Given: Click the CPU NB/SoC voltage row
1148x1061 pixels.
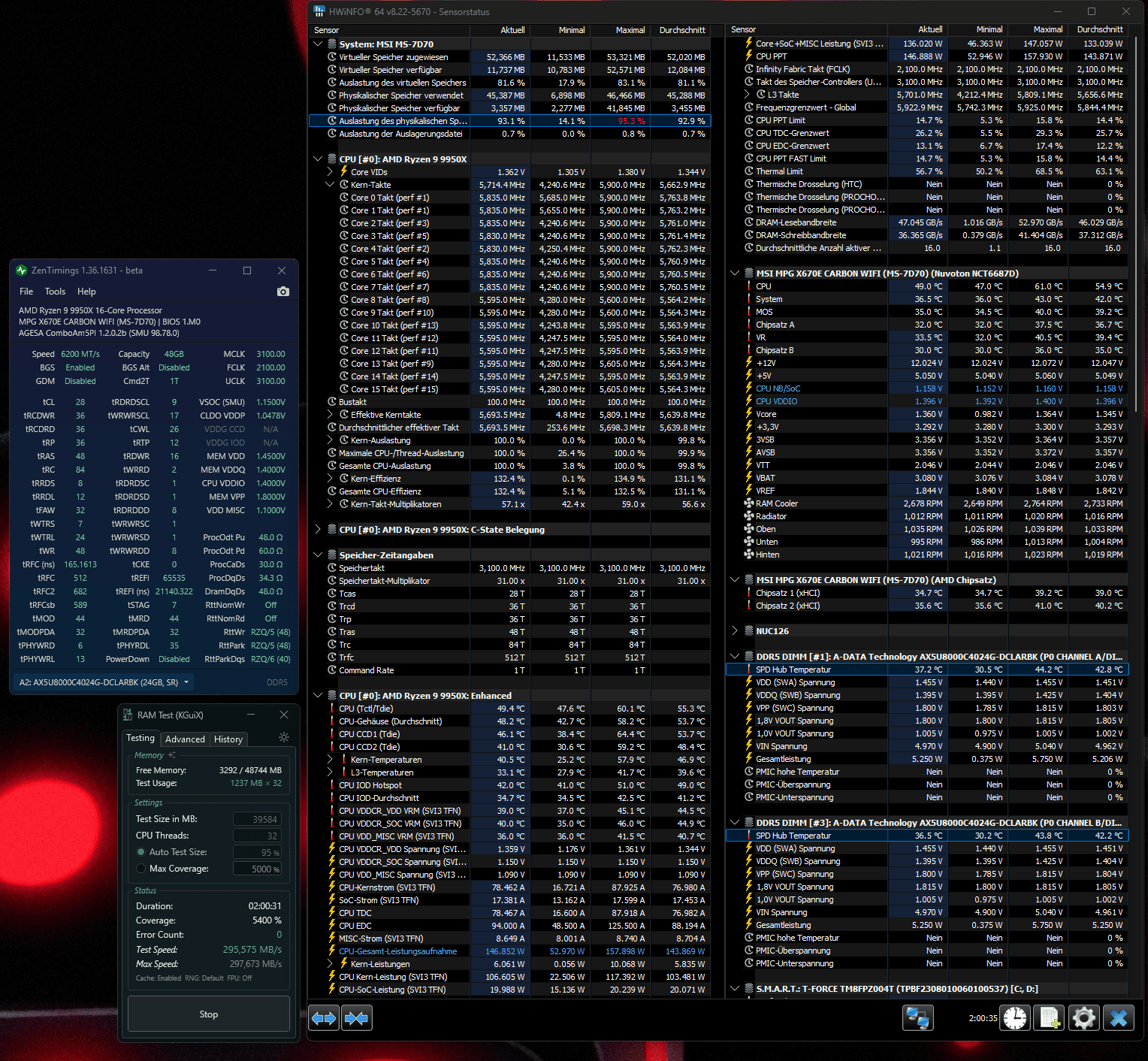Looking at the screenshot, I should 927,388.
